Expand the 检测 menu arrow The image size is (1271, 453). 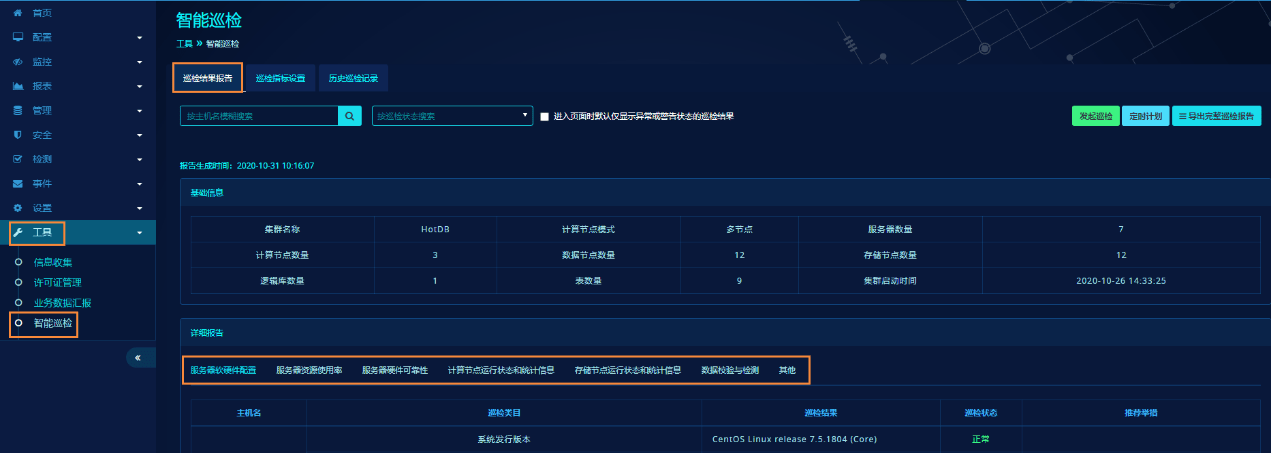click(x=139, y=160)
